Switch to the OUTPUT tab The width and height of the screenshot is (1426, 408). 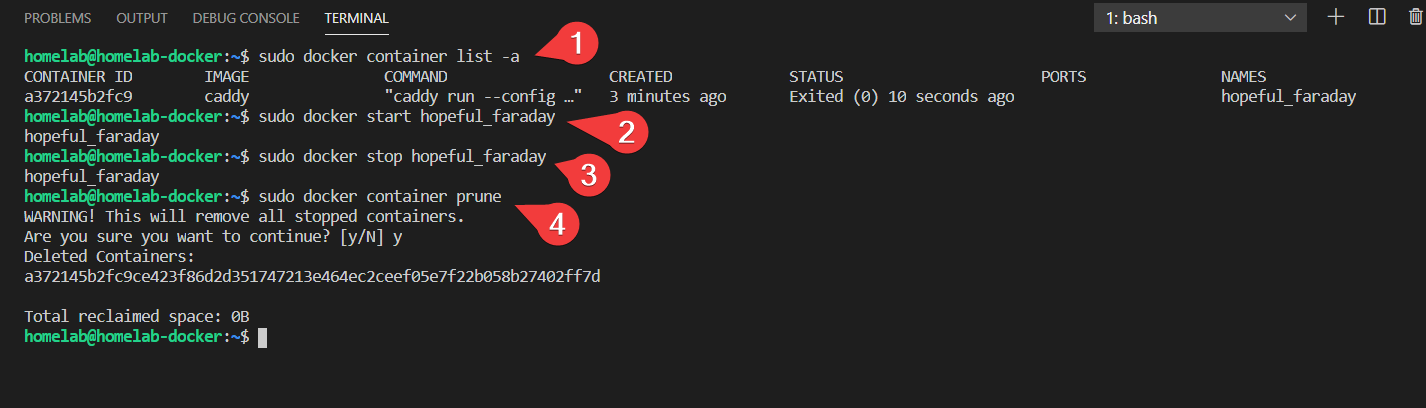142,18
